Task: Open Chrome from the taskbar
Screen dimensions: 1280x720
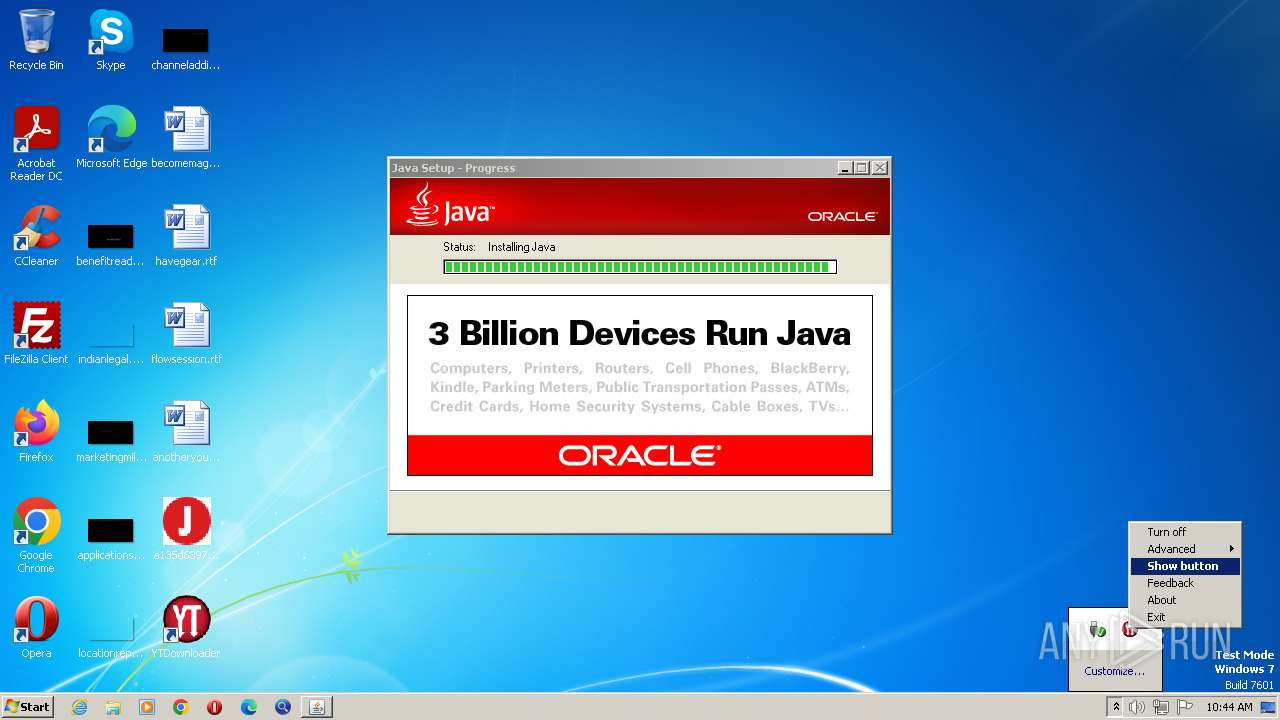Action: click(x=181, y=707)
